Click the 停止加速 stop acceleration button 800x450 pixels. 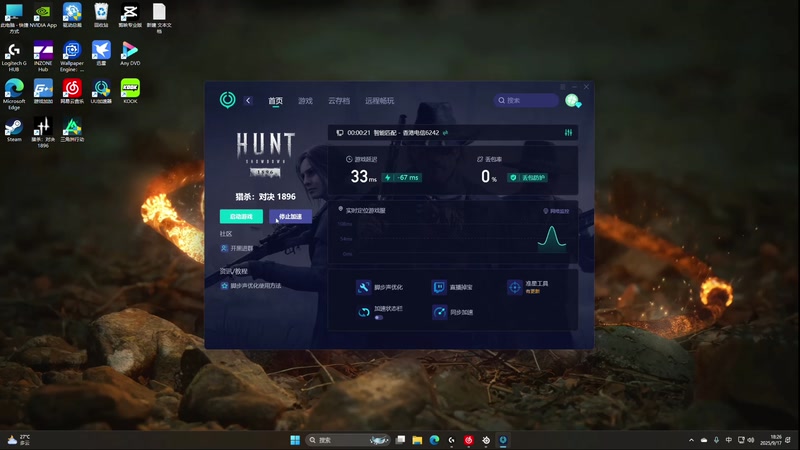[290, 216]
